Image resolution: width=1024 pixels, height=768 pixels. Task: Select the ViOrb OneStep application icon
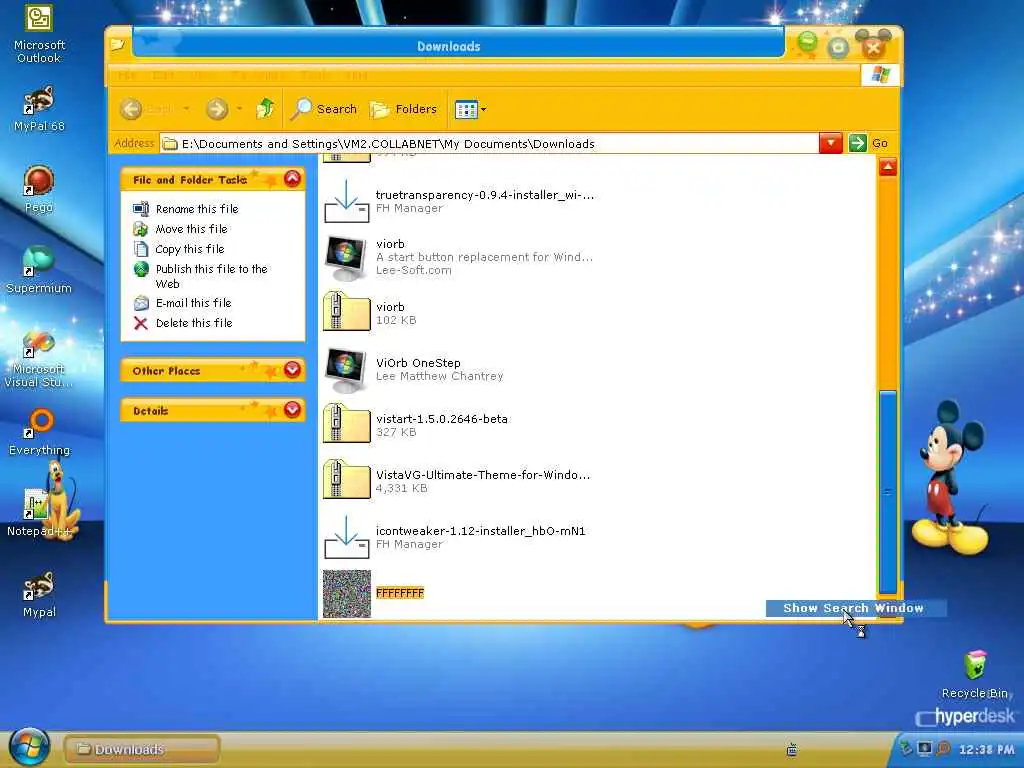pos(347,370)
